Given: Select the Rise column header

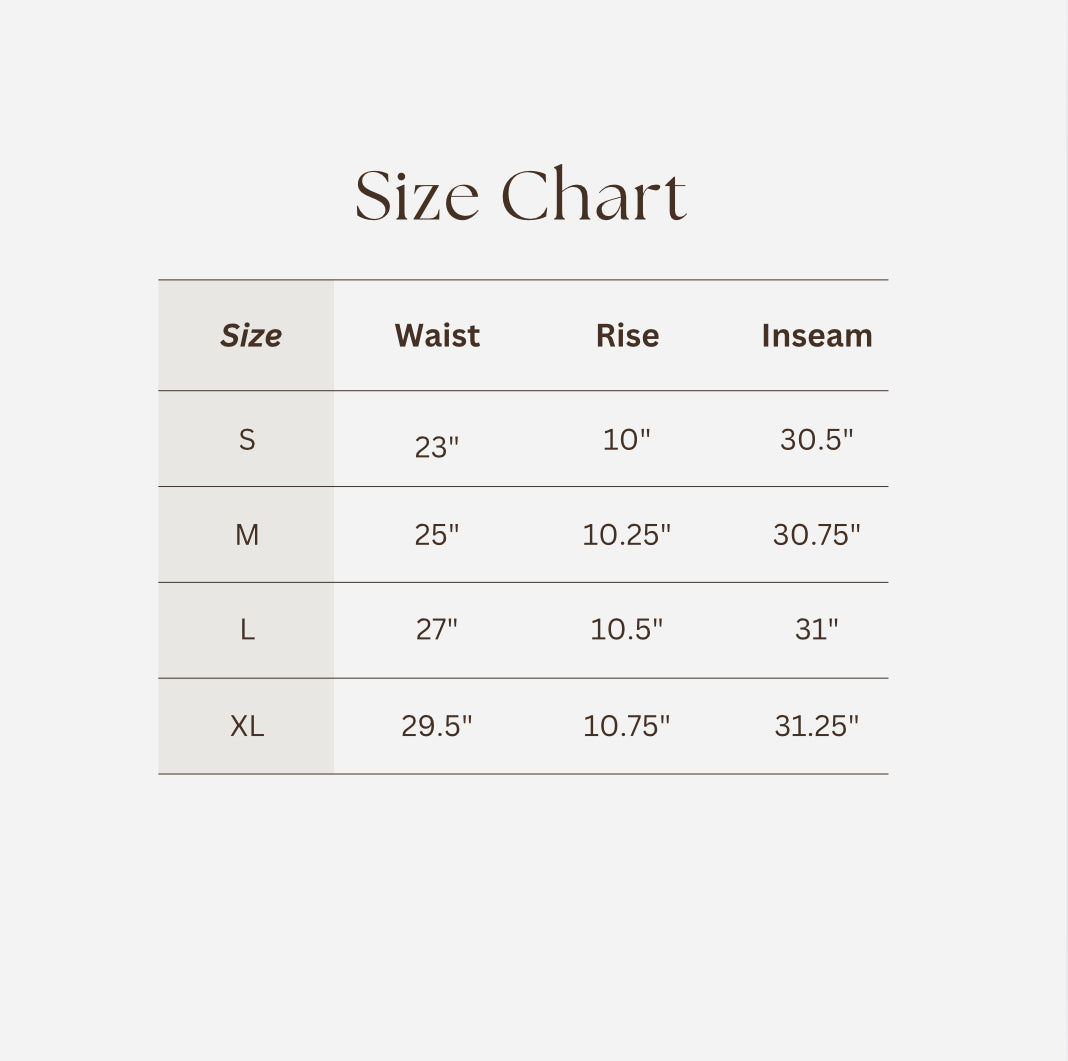Looking at the screenshot, I should click(627, 335).
